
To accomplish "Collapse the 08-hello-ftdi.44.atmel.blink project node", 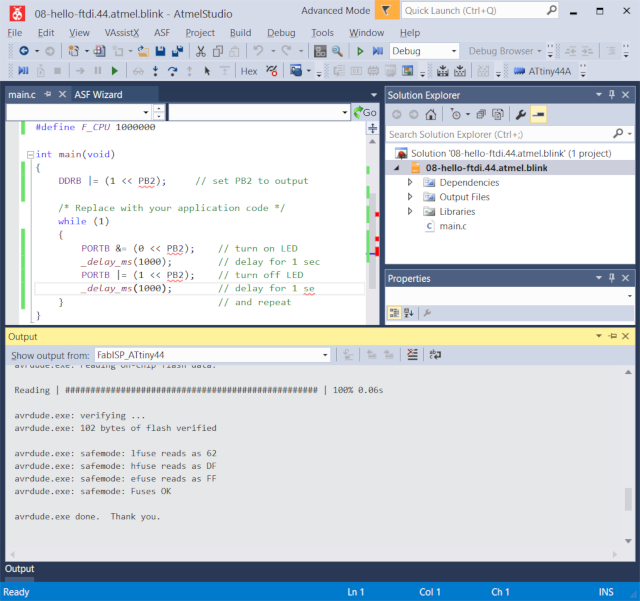I will click(396, 168).
